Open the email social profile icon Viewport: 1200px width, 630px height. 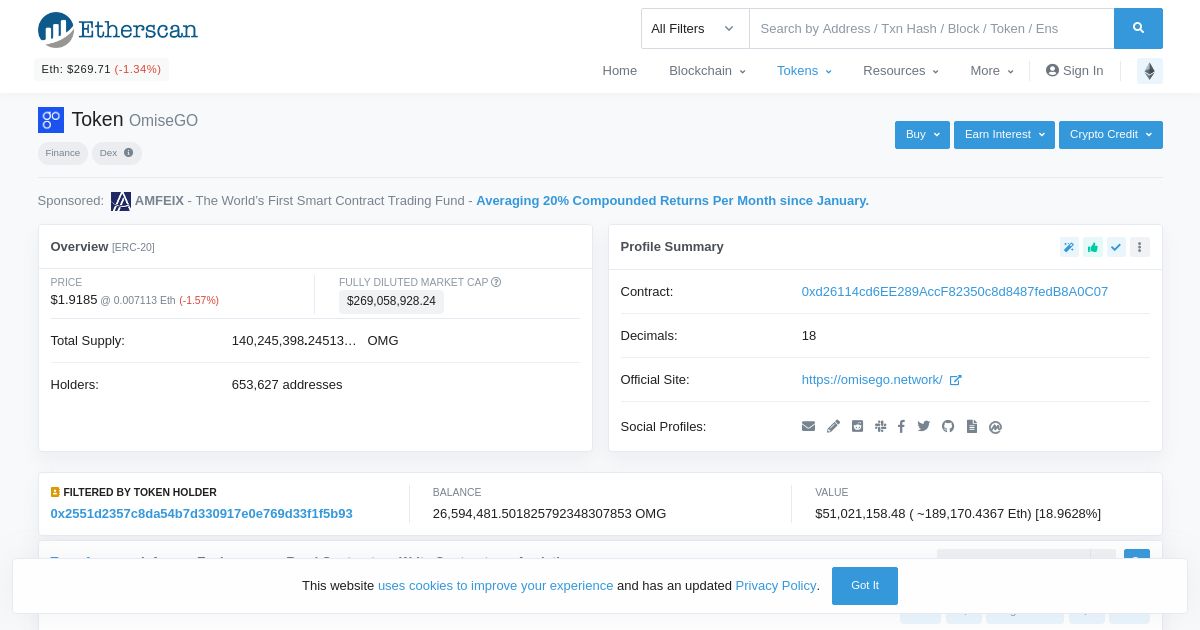point(808,426)
